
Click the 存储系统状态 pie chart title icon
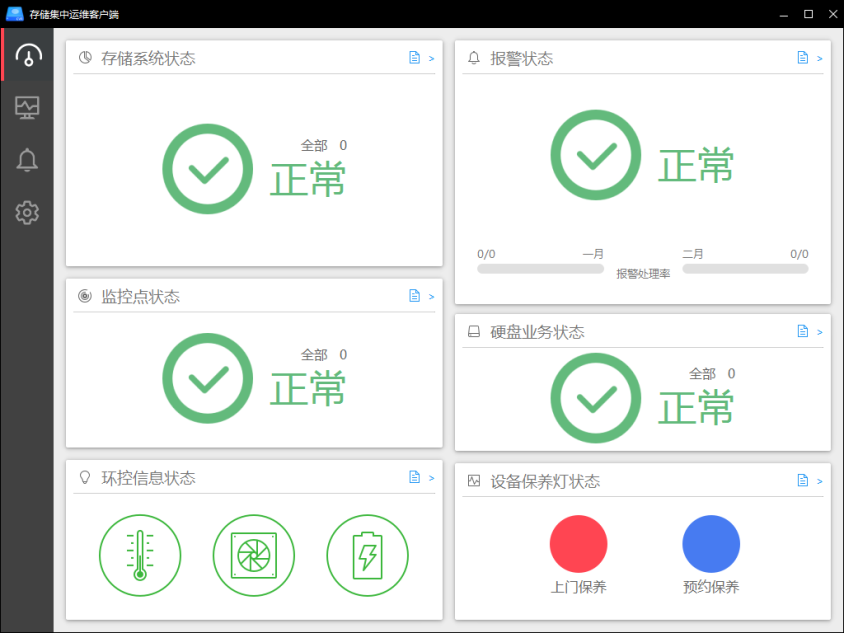[85, 58]
